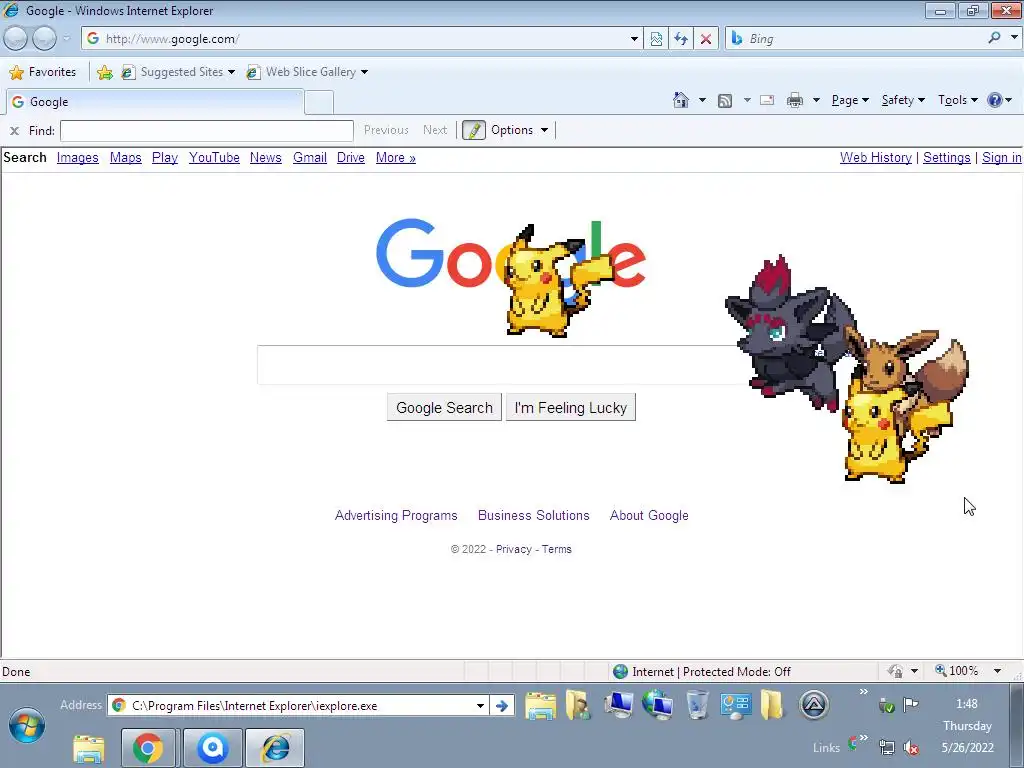Open About Google link

[649, 516]
